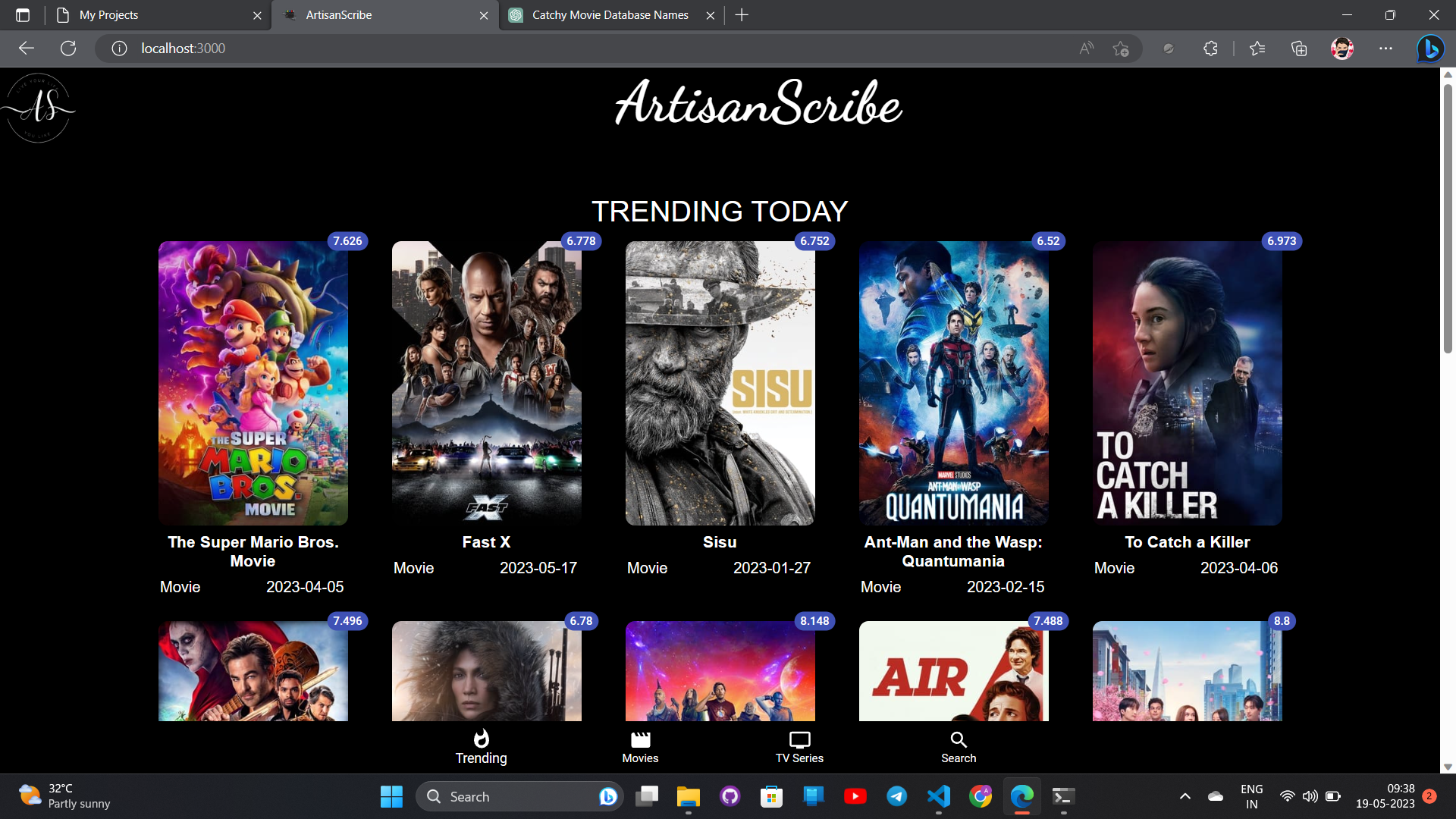Open browser Settings and more ellipsis menu
The image size is (1456, 819).
click(1385, 49)
